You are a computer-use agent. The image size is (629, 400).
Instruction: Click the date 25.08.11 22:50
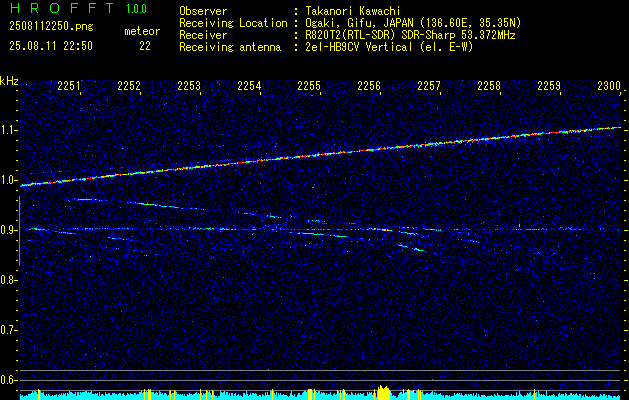click(51, 46)
